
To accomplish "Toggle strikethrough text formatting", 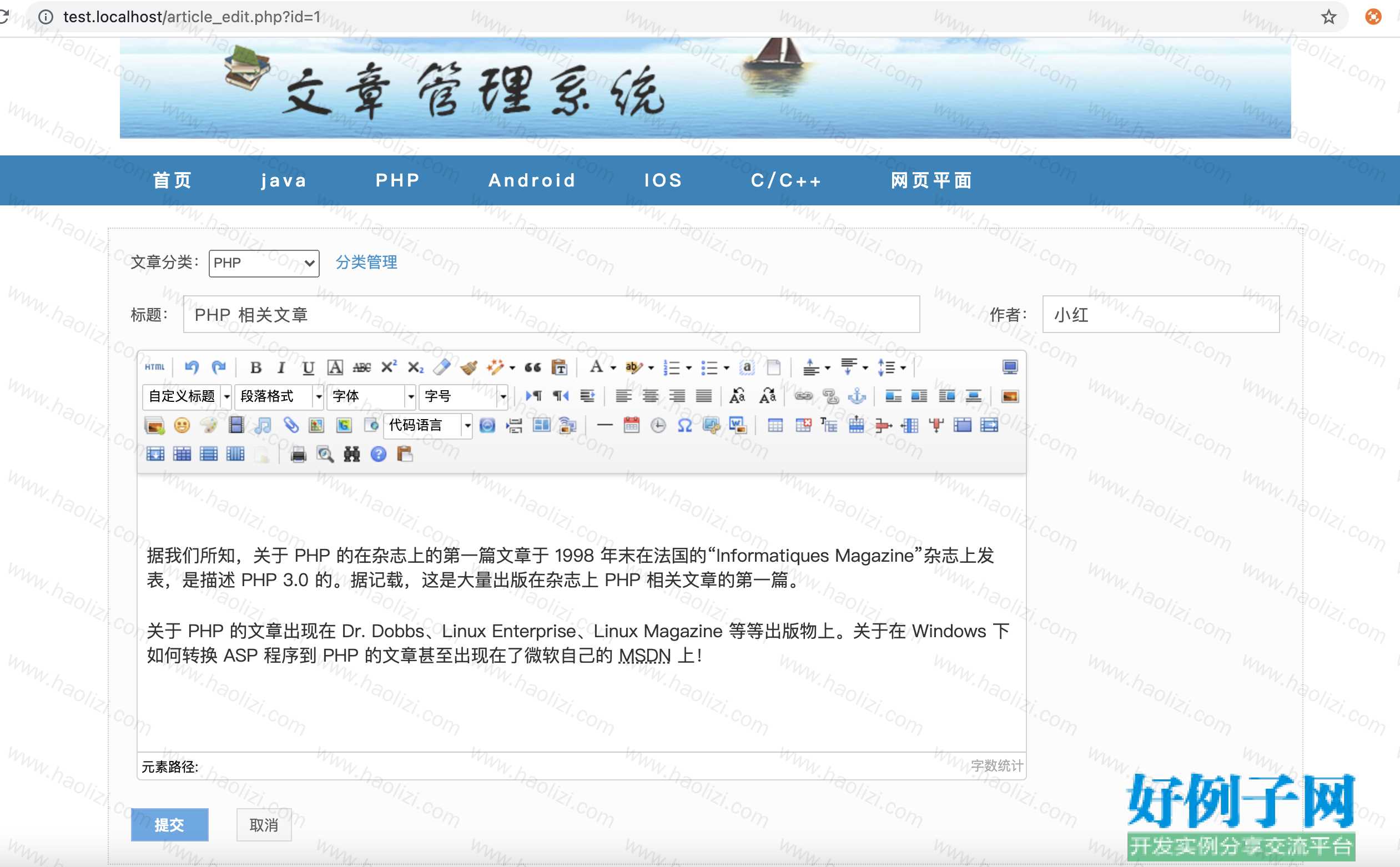I will pyautogui.click(x=362, y=367).
